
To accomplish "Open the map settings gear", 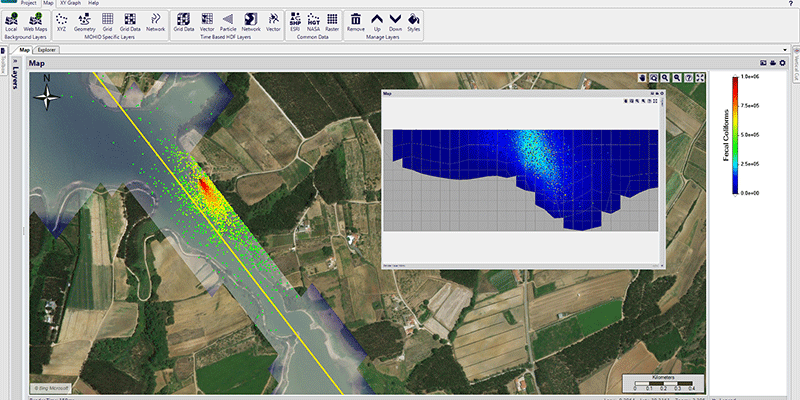I will pyautogui.click(x=782, y=63).
